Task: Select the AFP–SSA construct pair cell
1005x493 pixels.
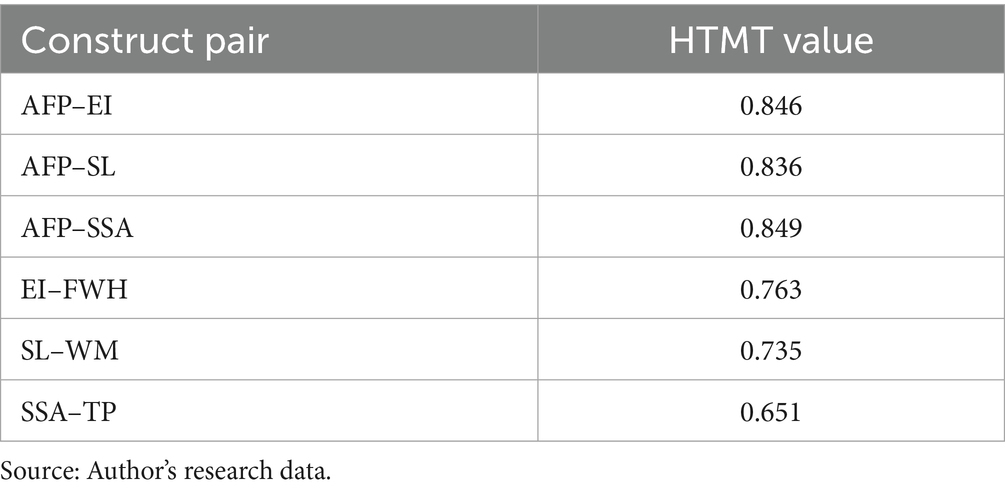Action: coord(77,229)
